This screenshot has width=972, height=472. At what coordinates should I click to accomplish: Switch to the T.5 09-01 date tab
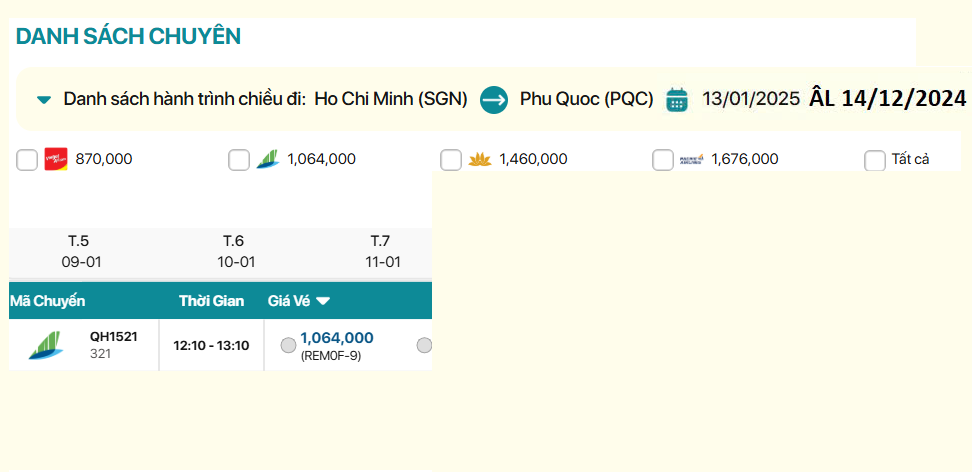[79, 251]
